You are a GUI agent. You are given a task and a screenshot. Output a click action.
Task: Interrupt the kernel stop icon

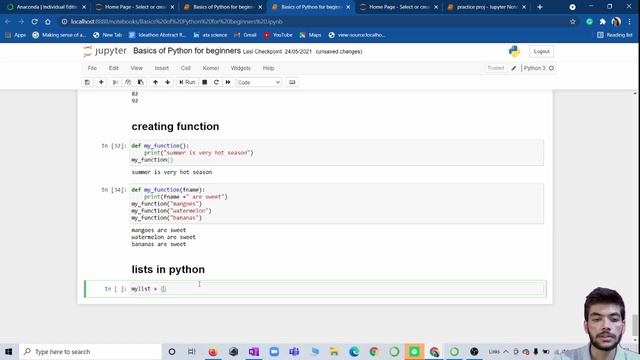pyautogui.click(x=204, y=82)
